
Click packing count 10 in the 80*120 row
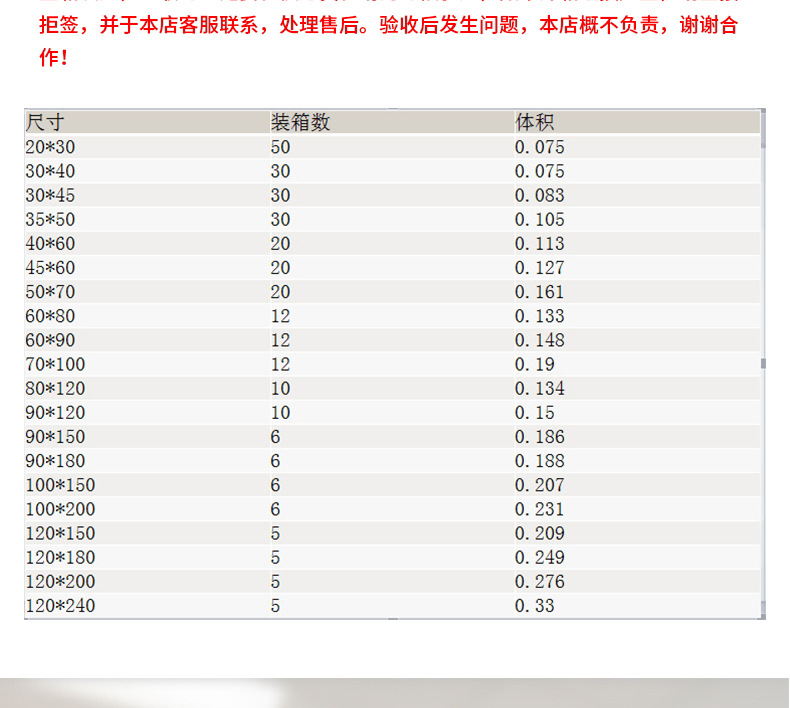tap(280, 388)
